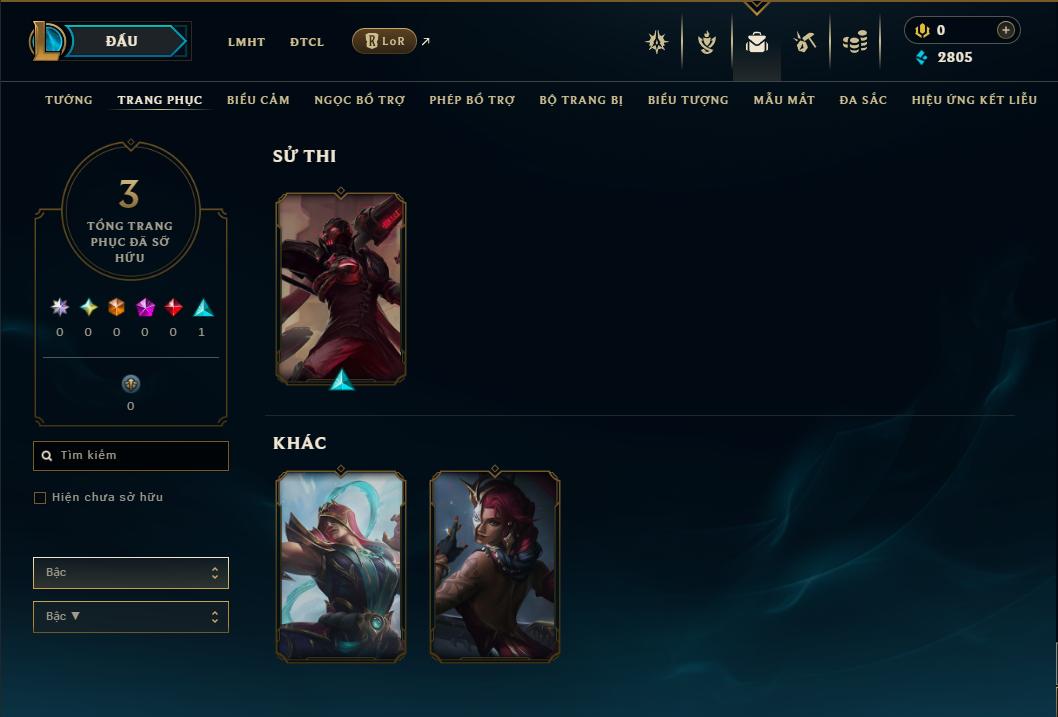Click the 'Tìm kiếm' search field
Screen dimensions: 1058x717
tap(131, 456)
